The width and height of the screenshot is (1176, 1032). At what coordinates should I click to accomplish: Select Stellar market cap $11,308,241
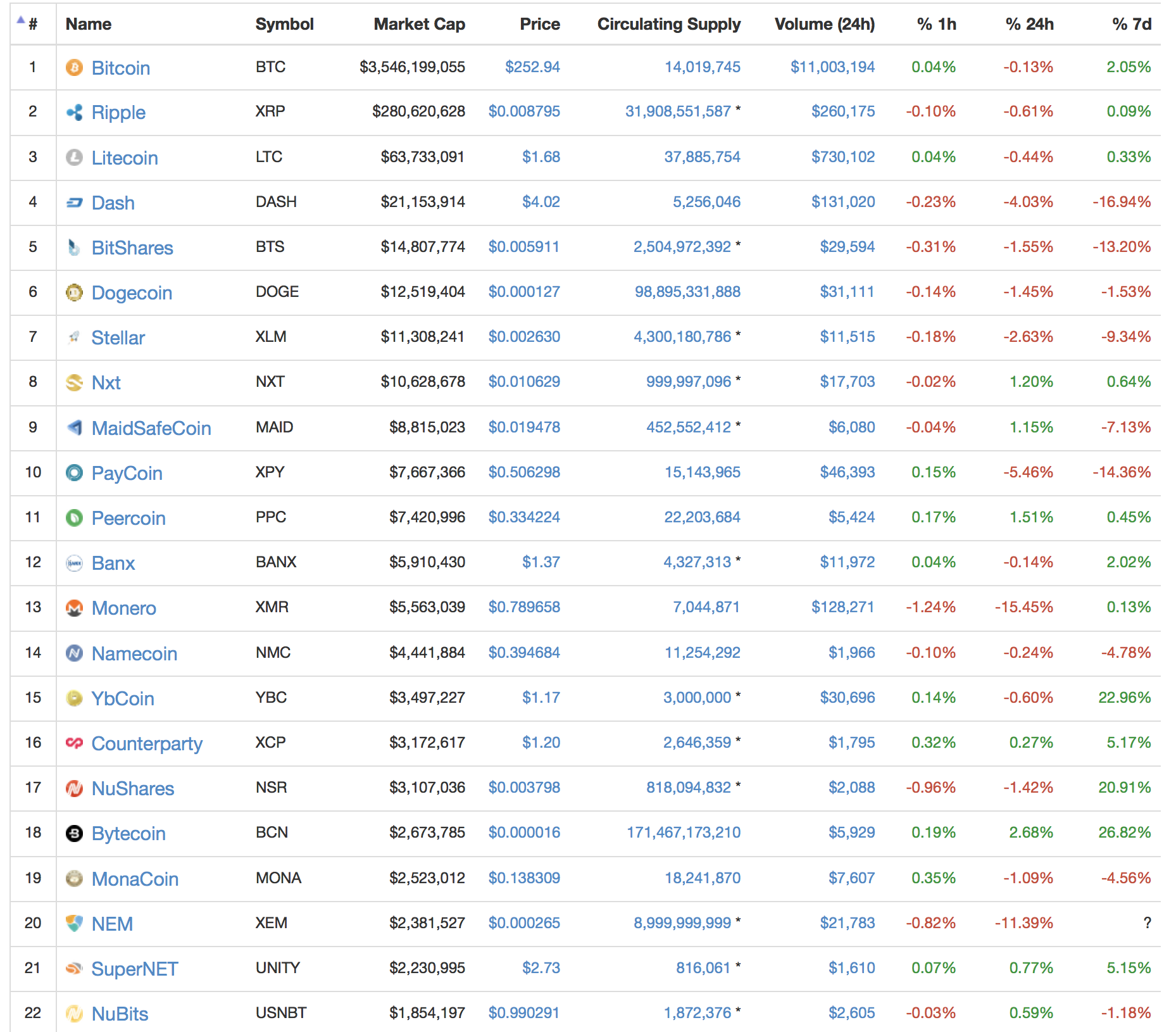423,337
